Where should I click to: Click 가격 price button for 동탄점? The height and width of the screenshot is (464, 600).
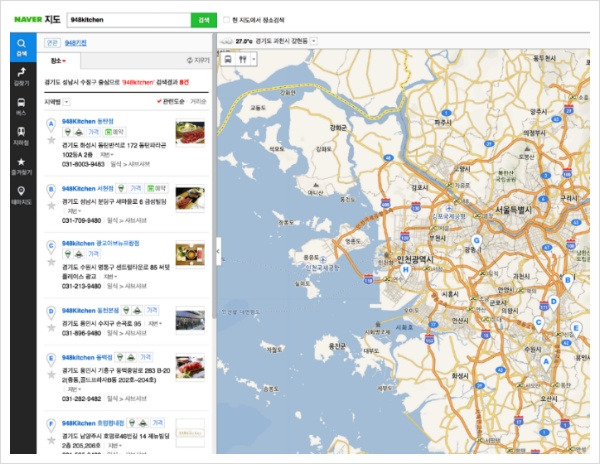[93, 132]
